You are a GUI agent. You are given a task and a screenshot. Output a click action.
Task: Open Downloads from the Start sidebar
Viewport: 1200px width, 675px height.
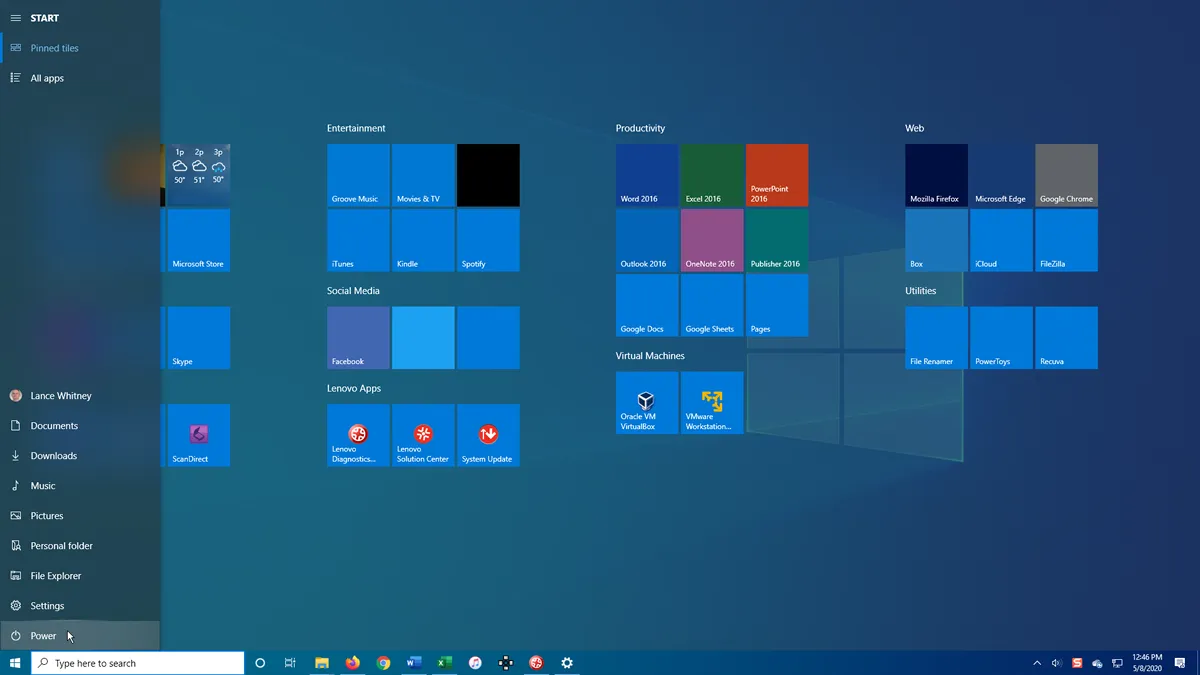click(80, 456)
